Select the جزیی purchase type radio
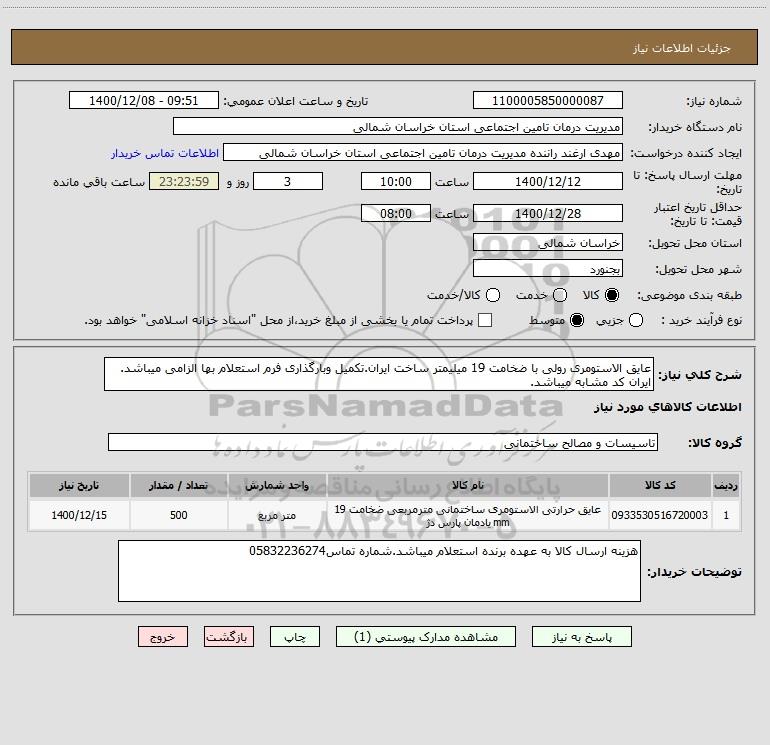The image size is (770, 745). (x=636, y=320)
